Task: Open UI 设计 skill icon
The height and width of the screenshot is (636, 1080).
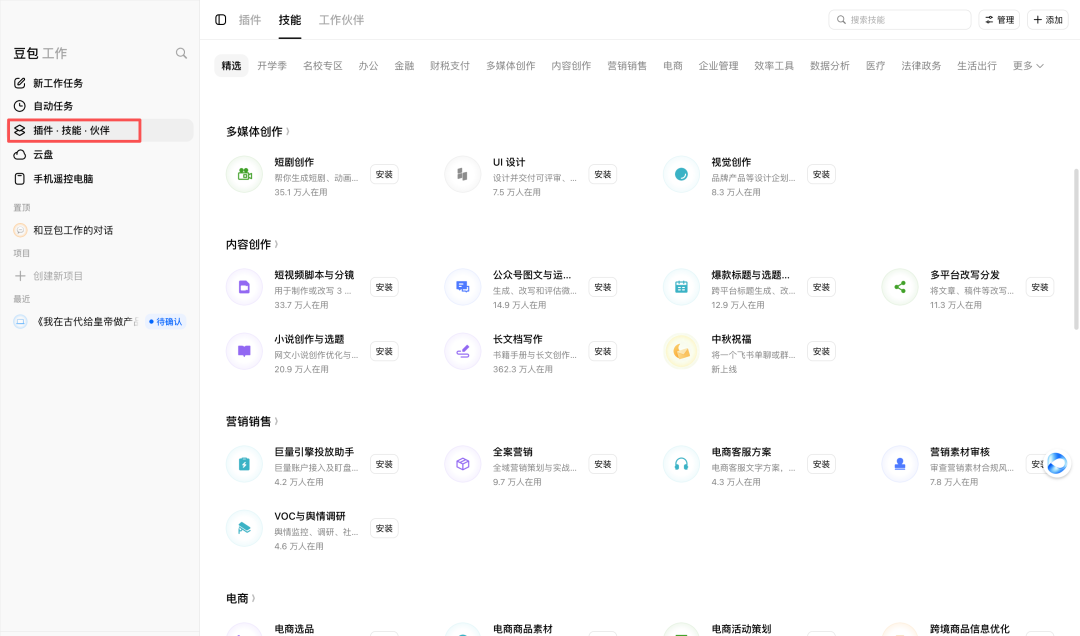Action: point(462,174)
